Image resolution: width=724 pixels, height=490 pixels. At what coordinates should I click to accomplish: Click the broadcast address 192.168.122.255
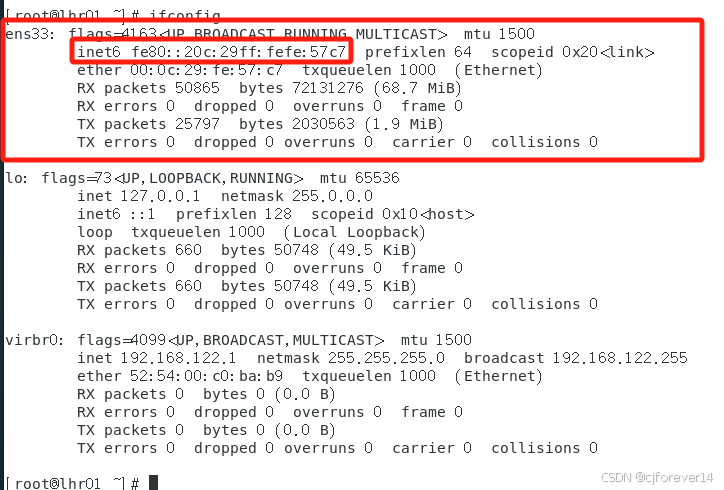[619, 358]
